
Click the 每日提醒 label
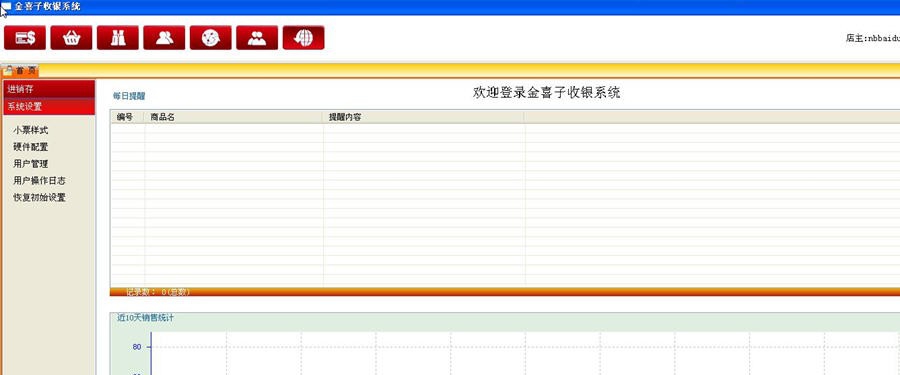[129, 96]
